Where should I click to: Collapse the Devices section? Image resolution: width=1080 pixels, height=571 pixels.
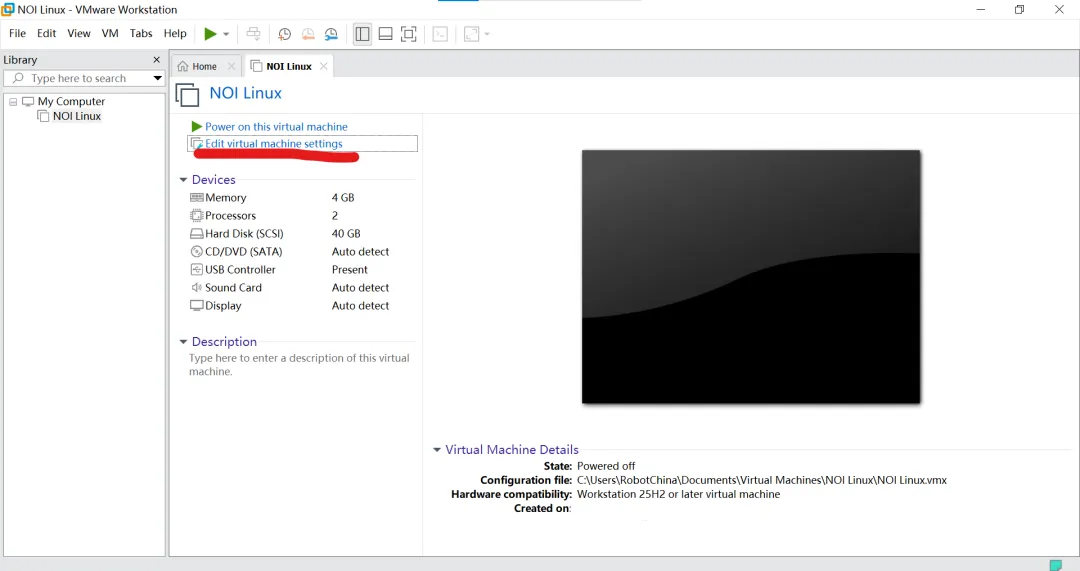tap(183, 180)
